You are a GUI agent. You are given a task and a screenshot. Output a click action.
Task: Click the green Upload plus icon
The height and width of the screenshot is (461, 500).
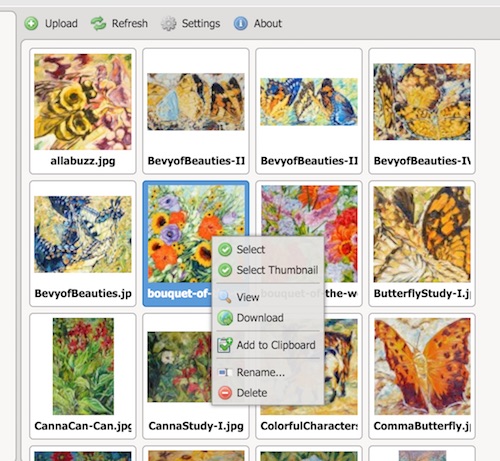coord(31,24)
